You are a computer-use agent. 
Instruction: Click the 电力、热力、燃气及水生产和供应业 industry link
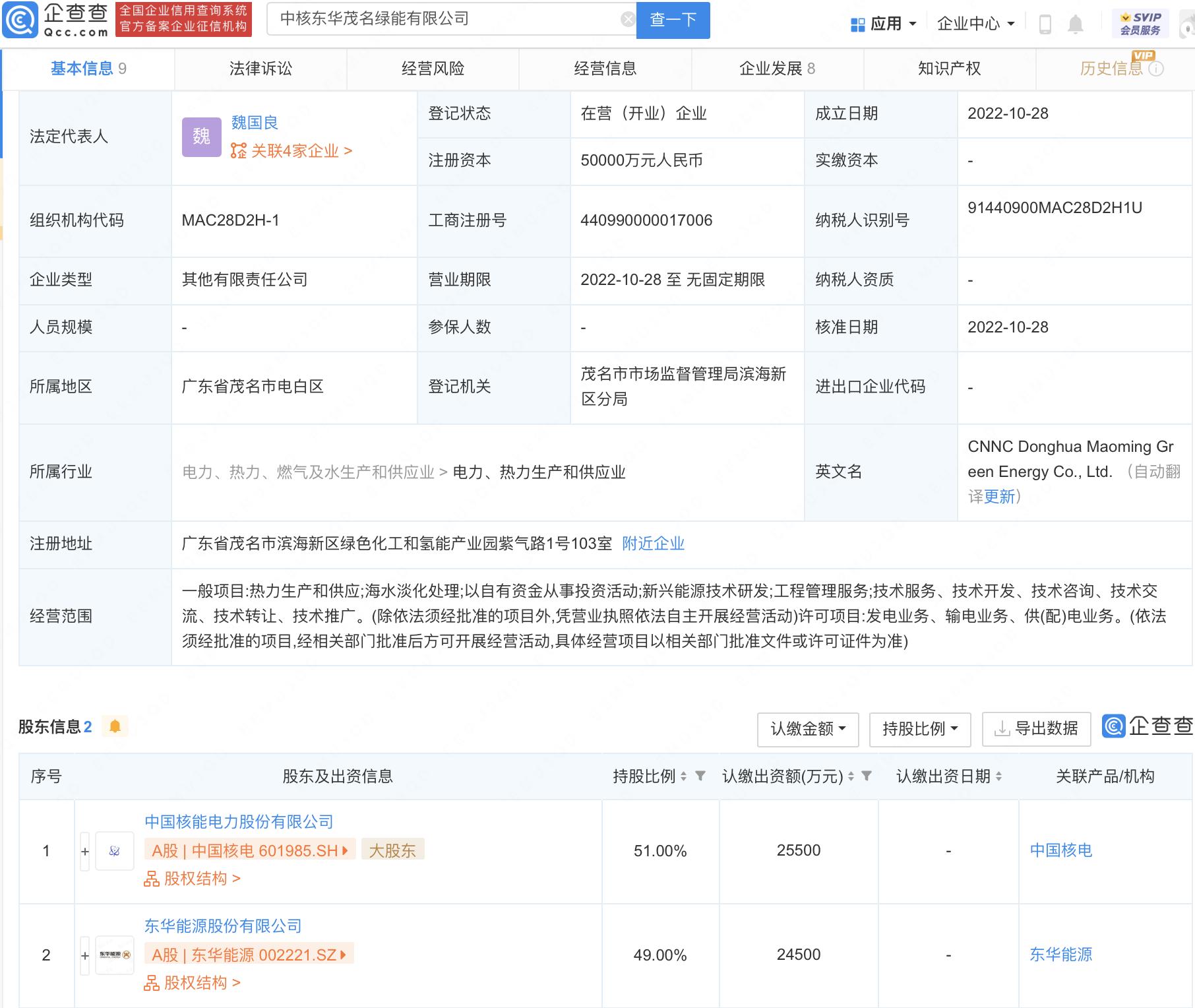(309, 472)
